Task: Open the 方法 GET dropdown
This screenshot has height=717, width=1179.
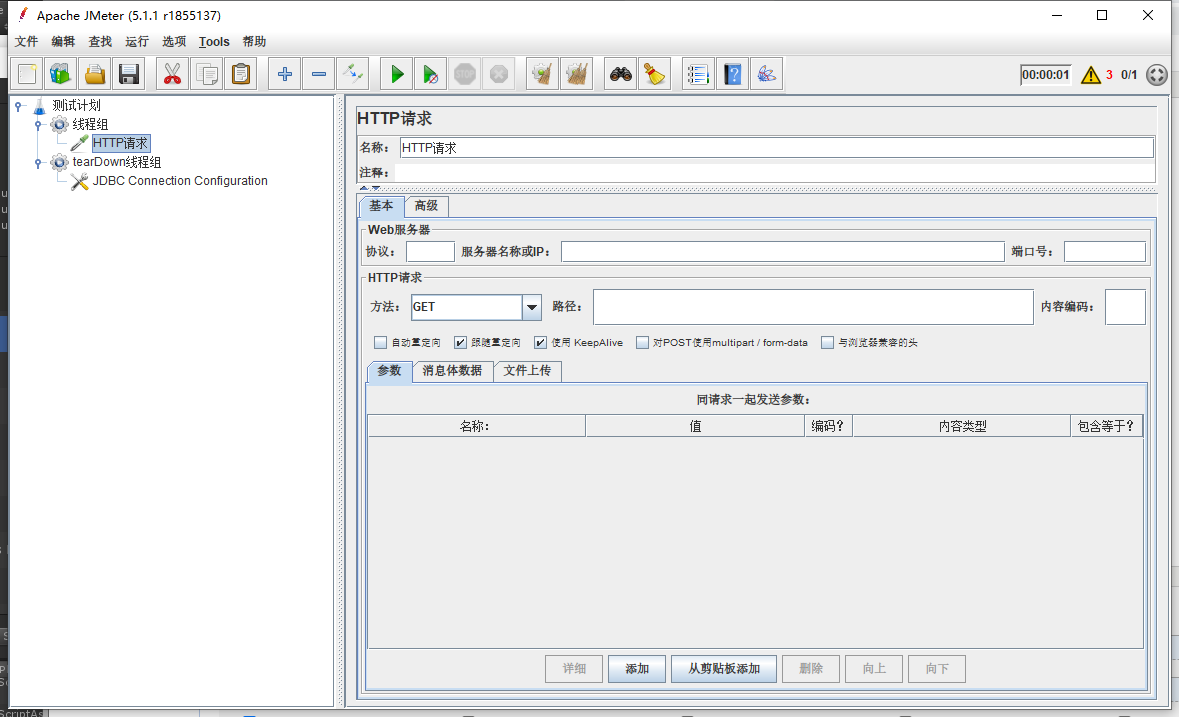Action: tap(532, 307)
